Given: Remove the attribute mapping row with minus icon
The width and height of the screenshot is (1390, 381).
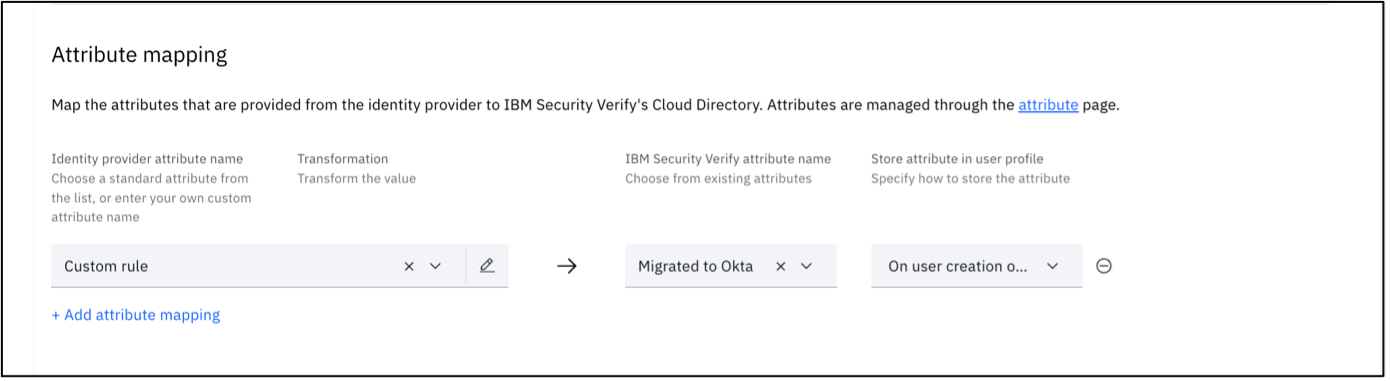Looking at the screenshot, I should click(x=1104, y=266).
